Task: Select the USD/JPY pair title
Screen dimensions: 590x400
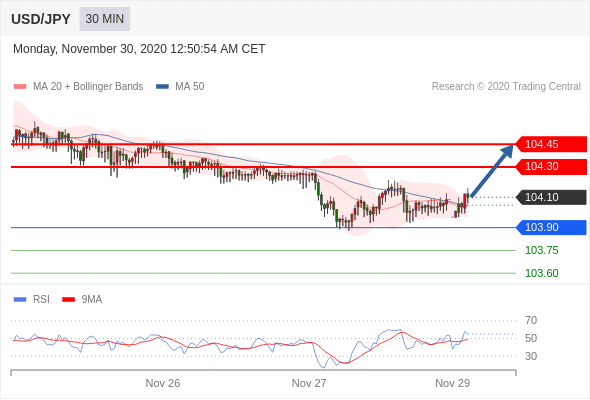Action: pos(41,19)
